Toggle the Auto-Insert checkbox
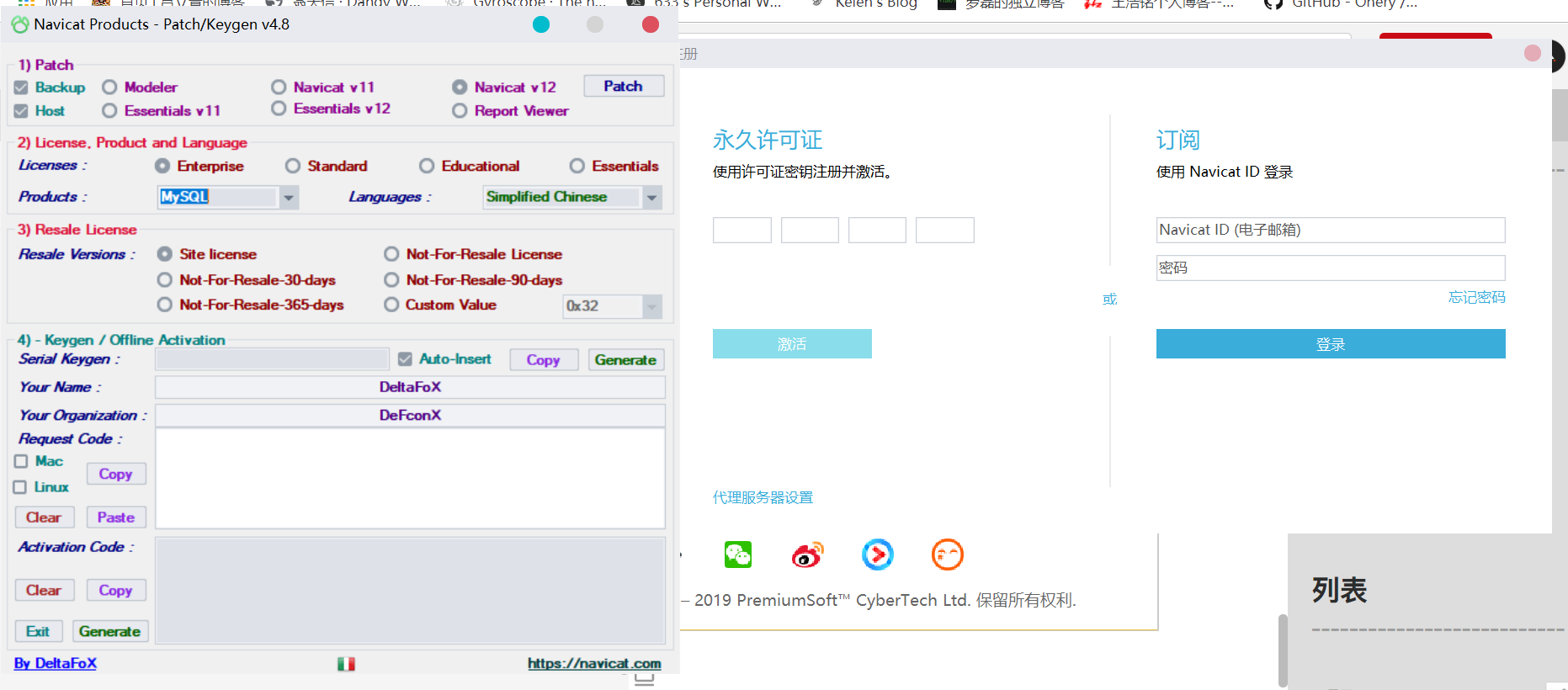1568x690 pixels. coord(405,359)
